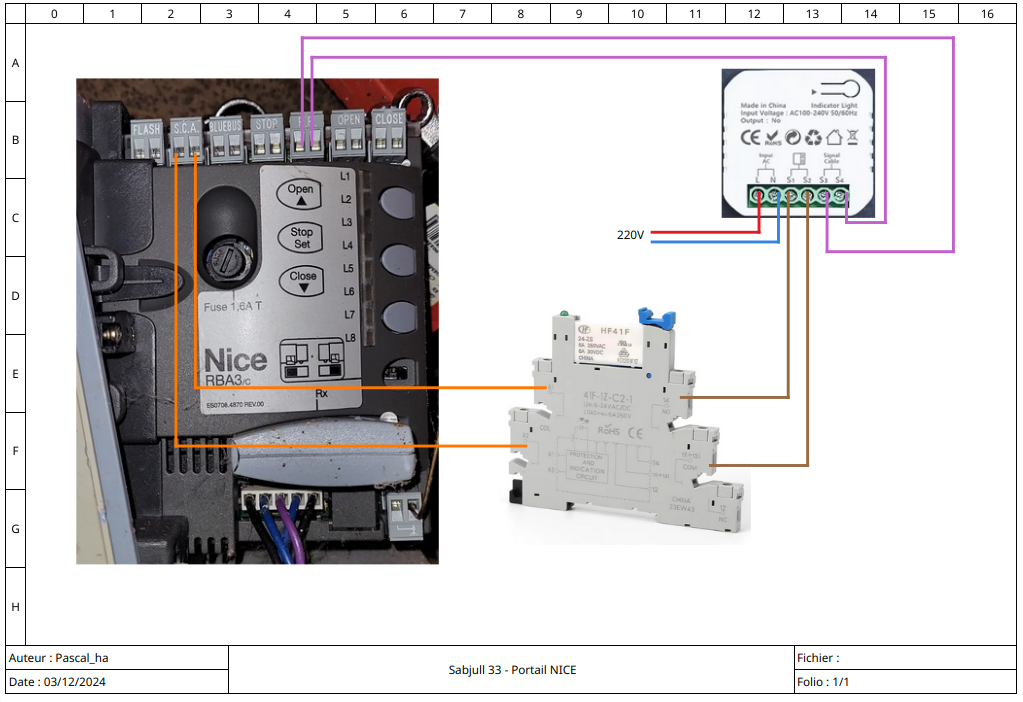Click the CE mark on the smart module
The image size is (1023, 702).
point(750,137)
